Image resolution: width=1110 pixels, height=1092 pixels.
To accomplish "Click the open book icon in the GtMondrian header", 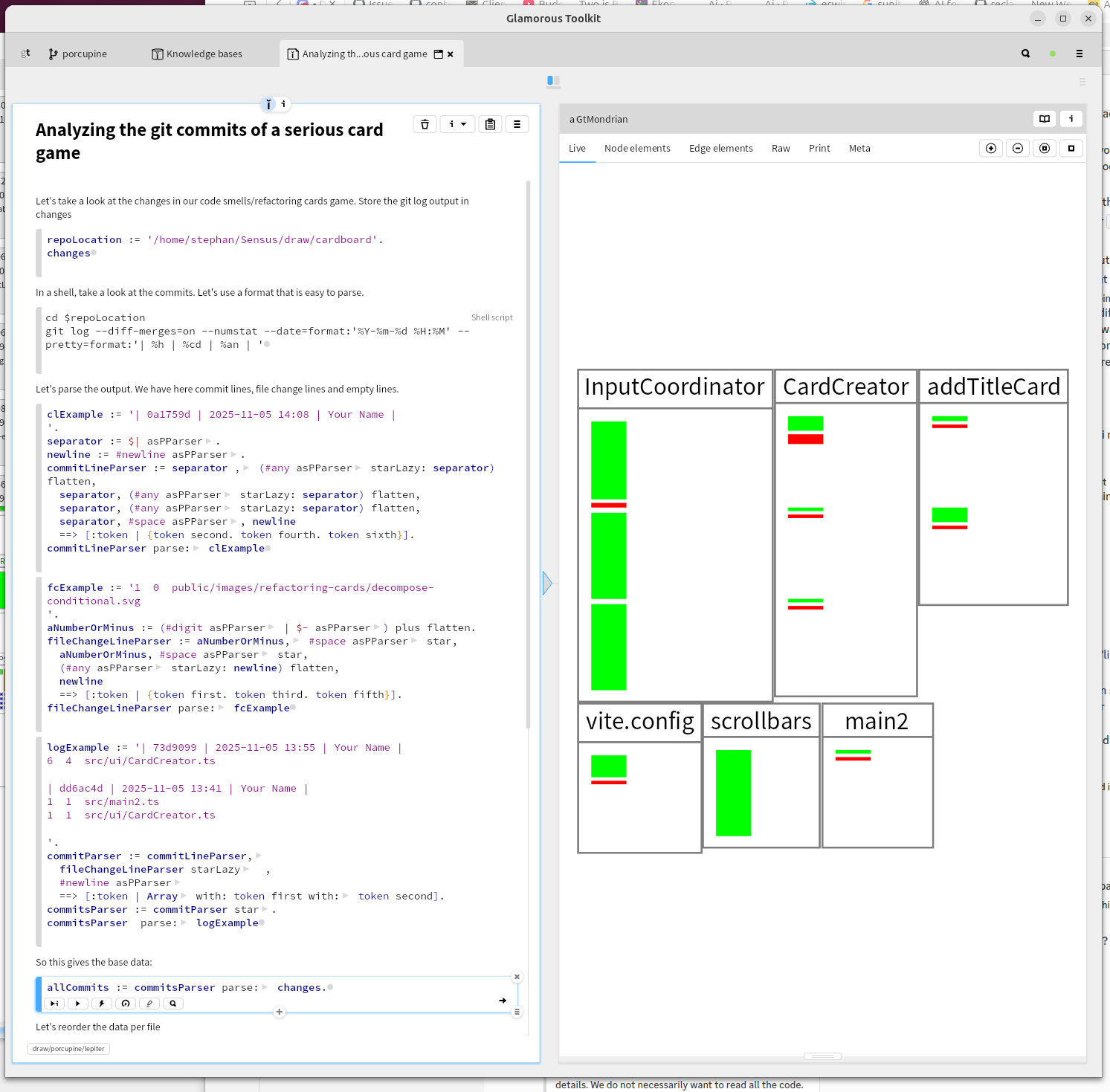I will [x=1044, y=119].
